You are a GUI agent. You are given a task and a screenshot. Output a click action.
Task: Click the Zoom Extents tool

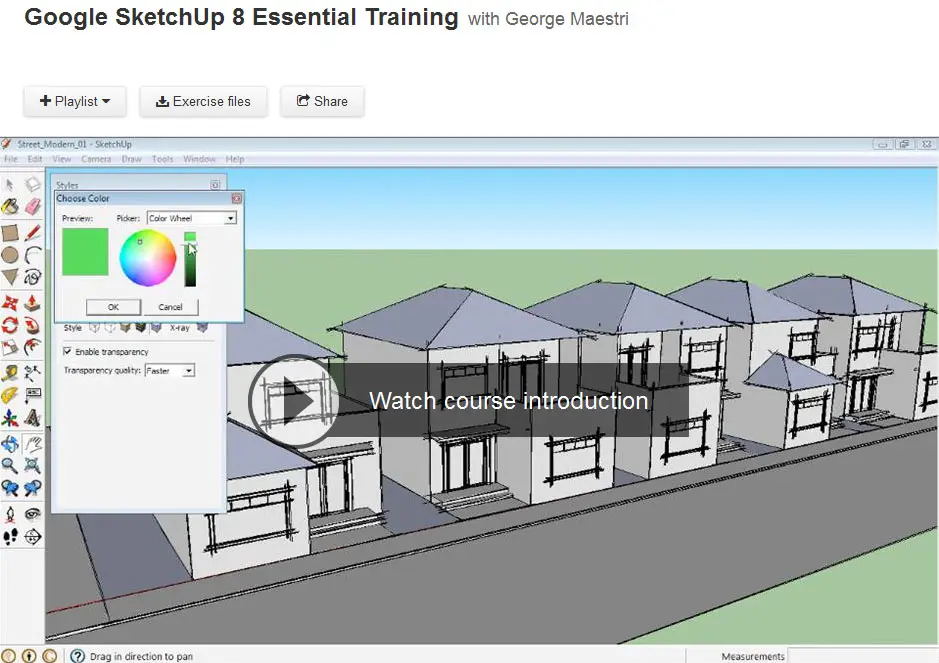32,466
